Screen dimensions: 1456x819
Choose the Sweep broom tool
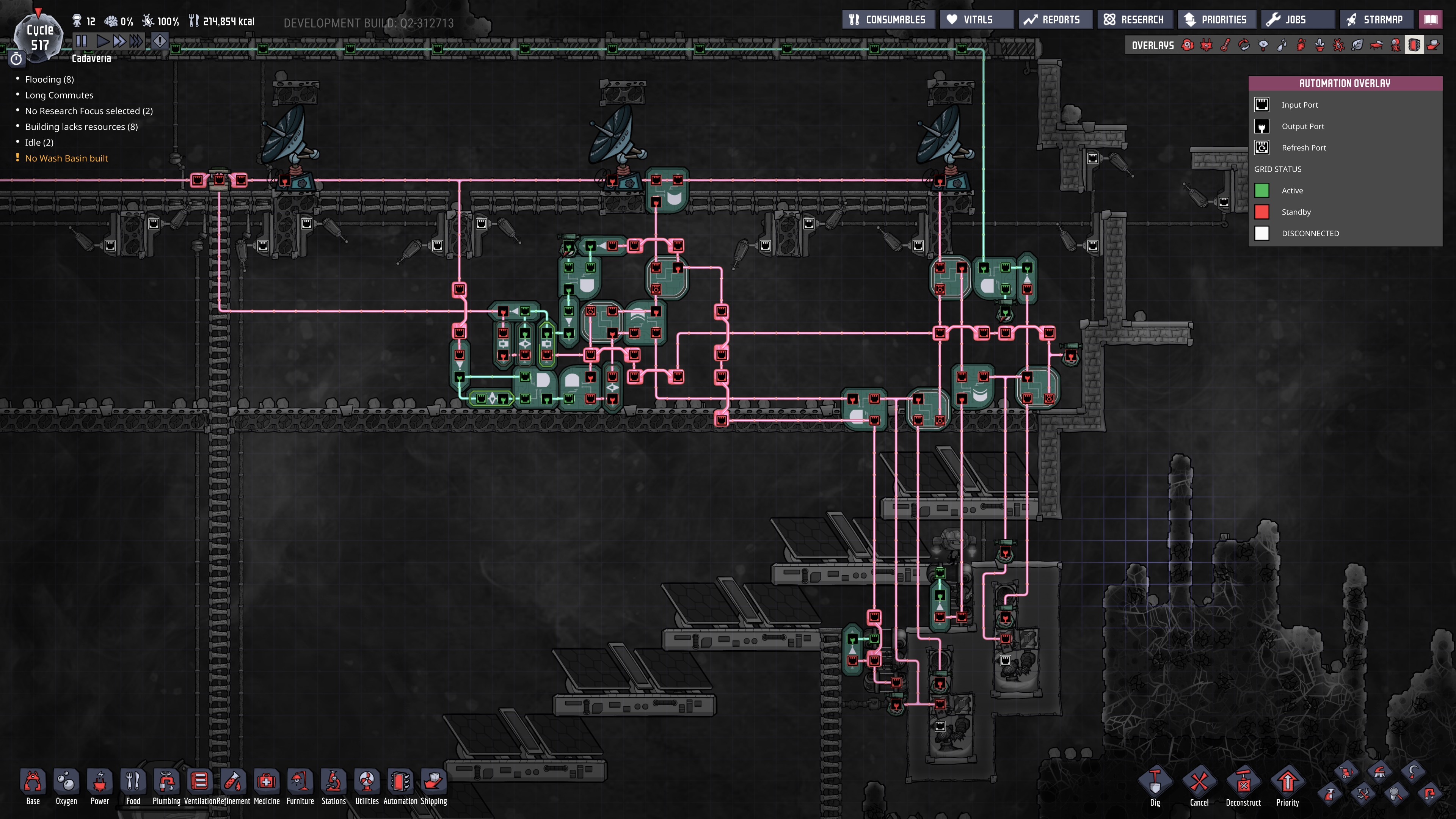click(x=1379, y=772)
